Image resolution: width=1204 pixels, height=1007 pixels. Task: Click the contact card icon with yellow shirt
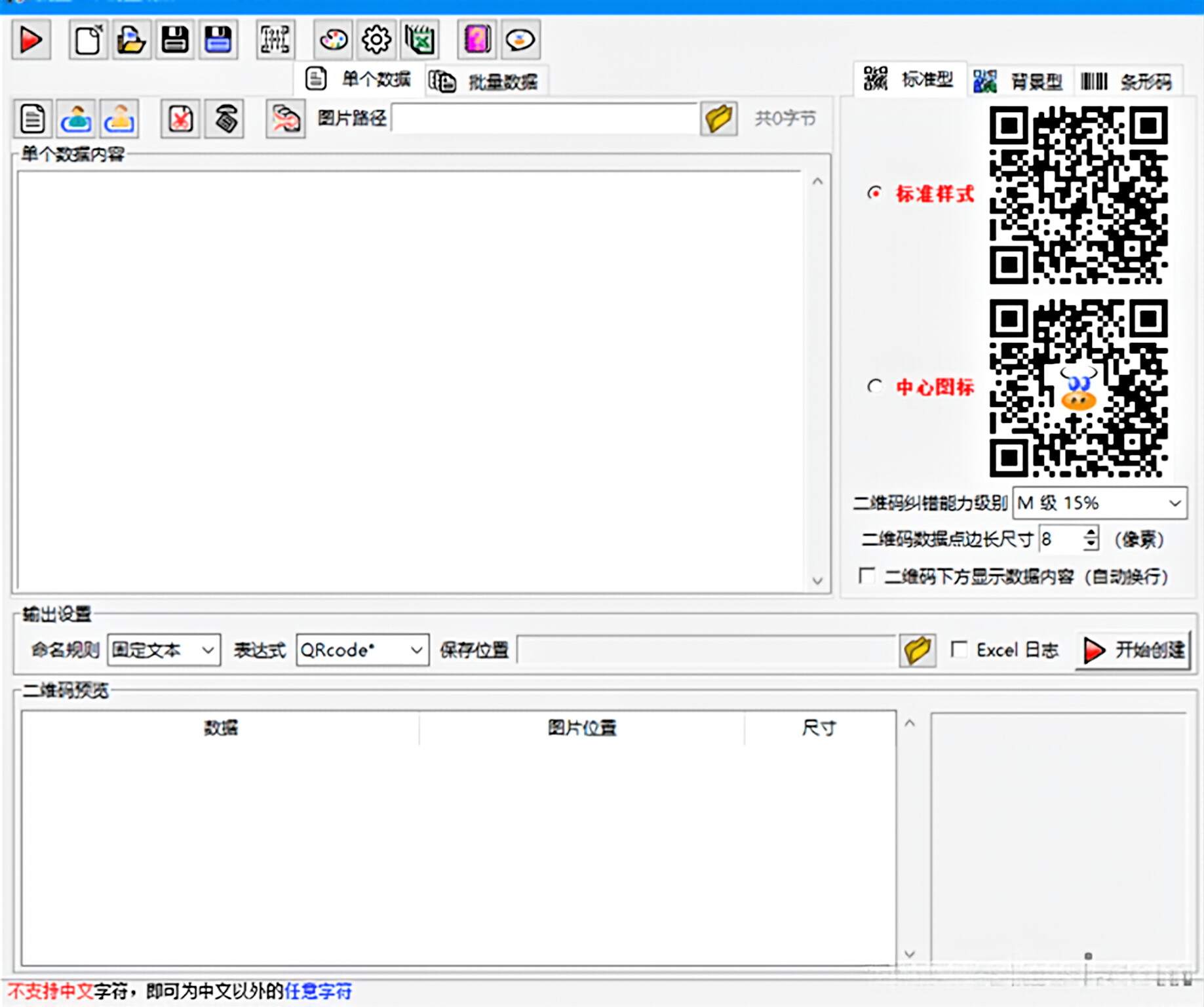[x=119, y=119]
